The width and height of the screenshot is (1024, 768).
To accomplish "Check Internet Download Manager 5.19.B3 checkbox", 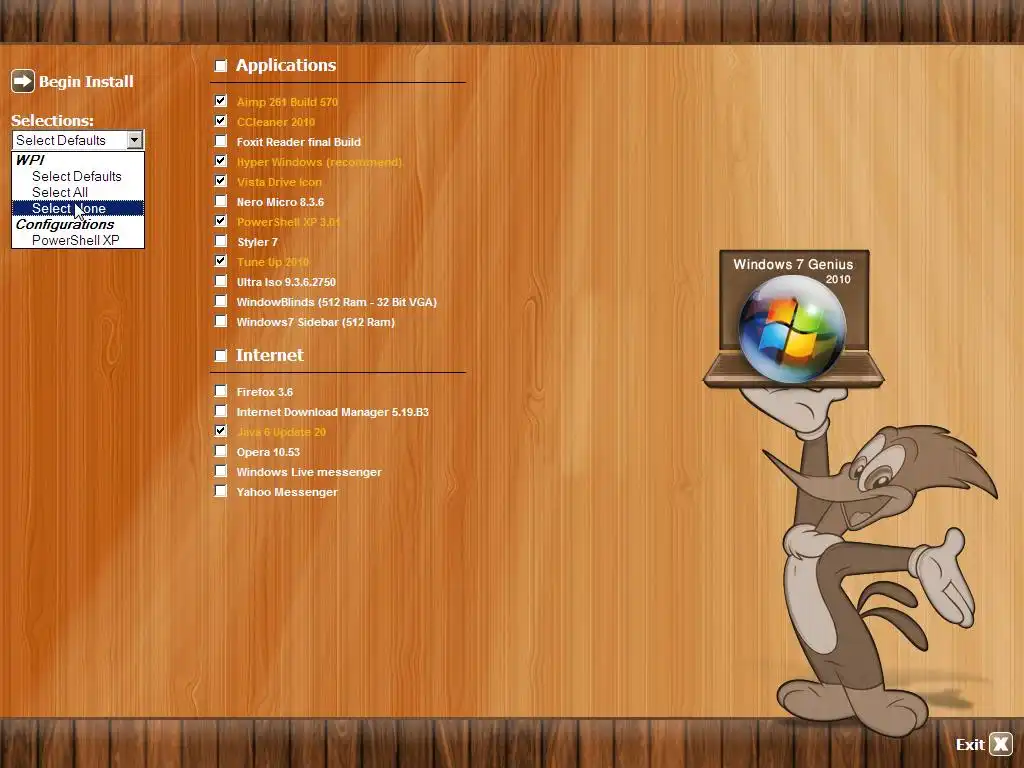I will point(221,411).
